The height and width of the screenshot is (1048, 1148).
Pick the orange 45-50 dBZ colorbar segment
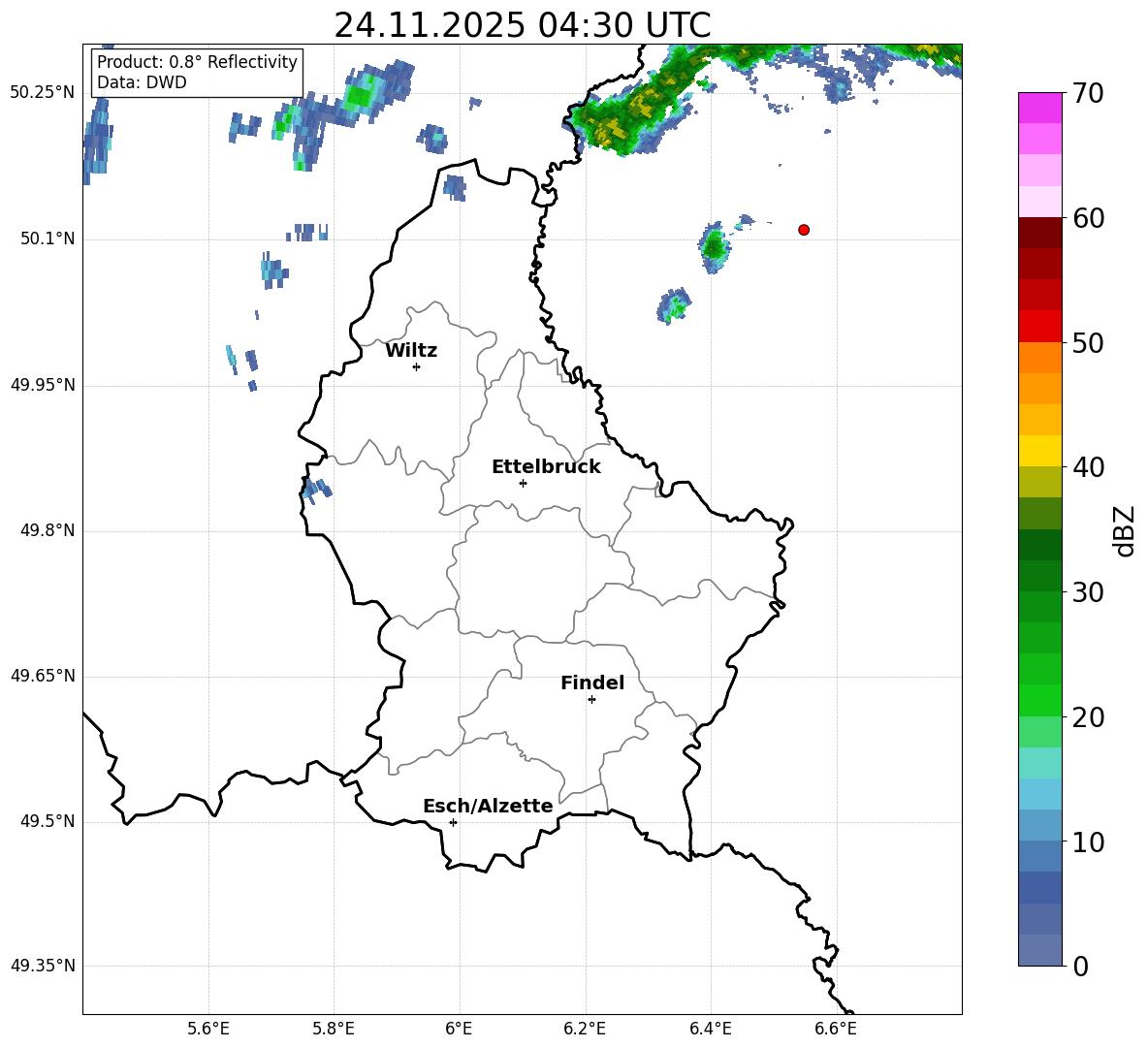tap(1039, 373)
